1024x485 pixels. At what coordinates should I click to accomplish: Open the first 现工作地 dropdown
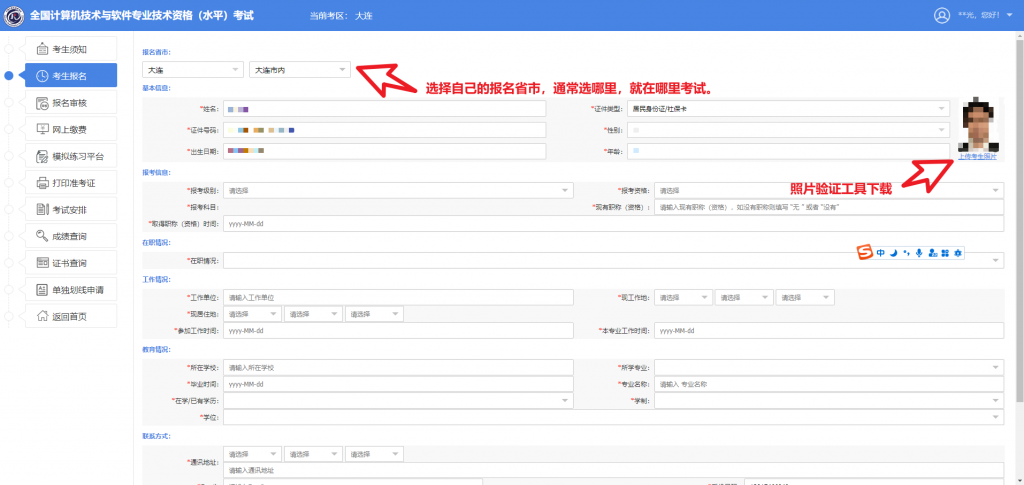(x=683, y=297)
